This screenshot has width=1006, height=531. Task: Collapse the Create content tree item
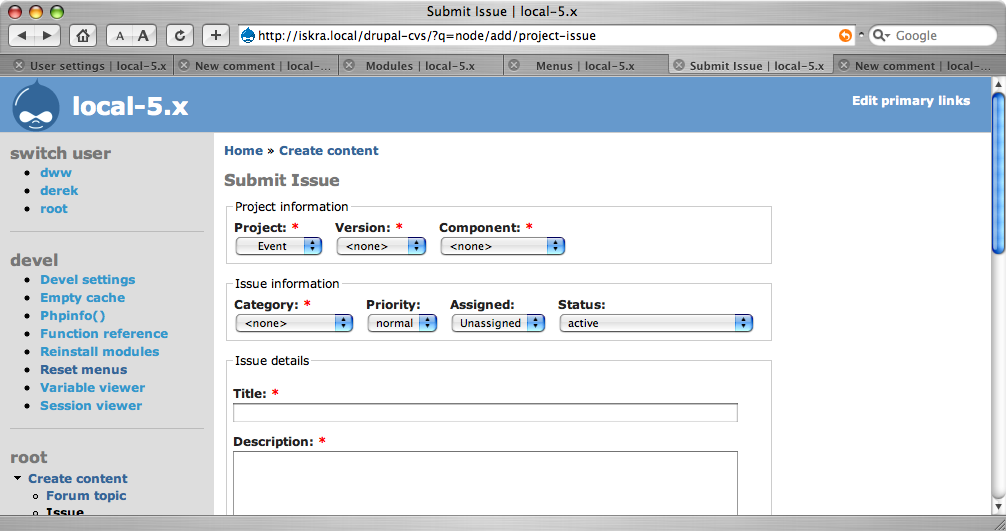pos(18,478)
